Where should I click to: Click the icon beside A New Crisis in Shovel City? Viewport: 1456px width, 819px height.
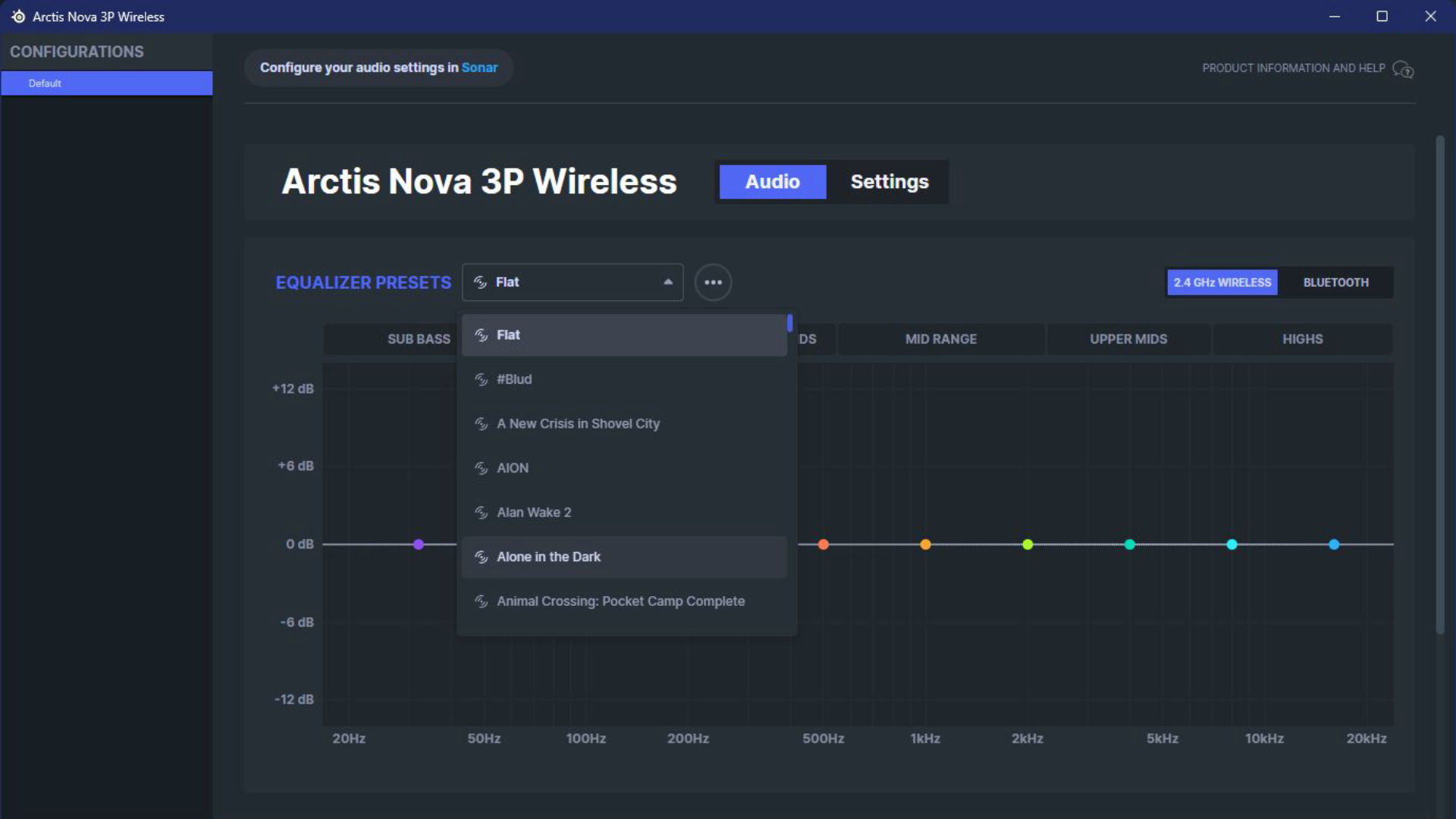coord(481,424)
